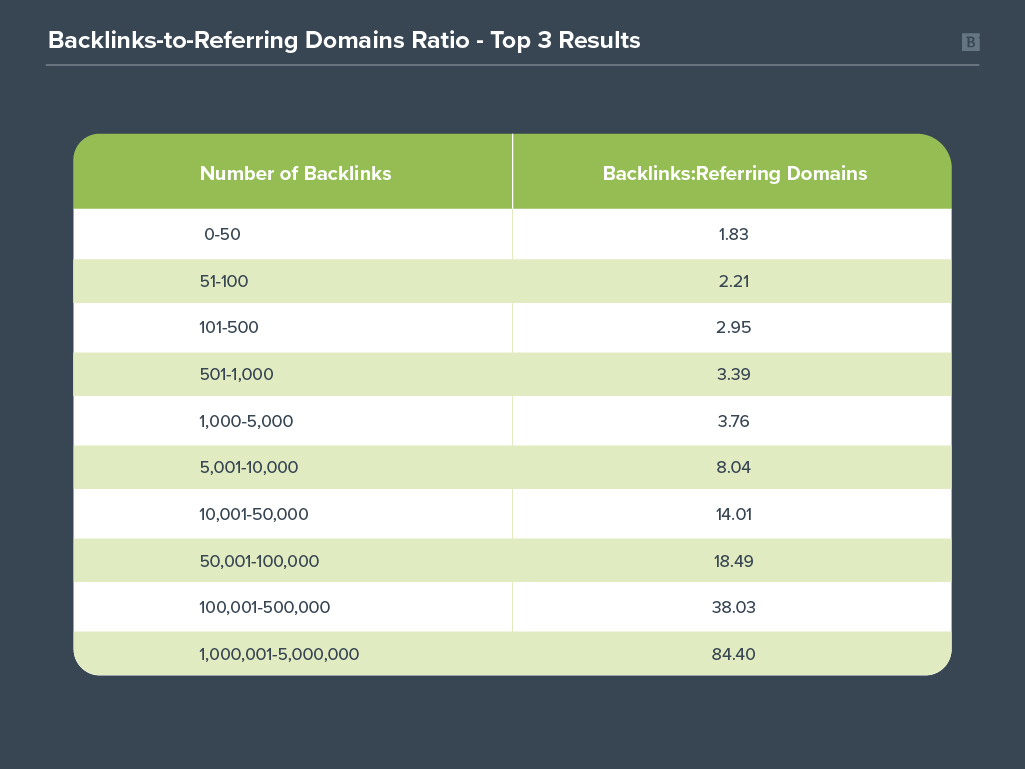Choose the 10,001-50,000 range cell
The image size is (1025, 769).
254,514
